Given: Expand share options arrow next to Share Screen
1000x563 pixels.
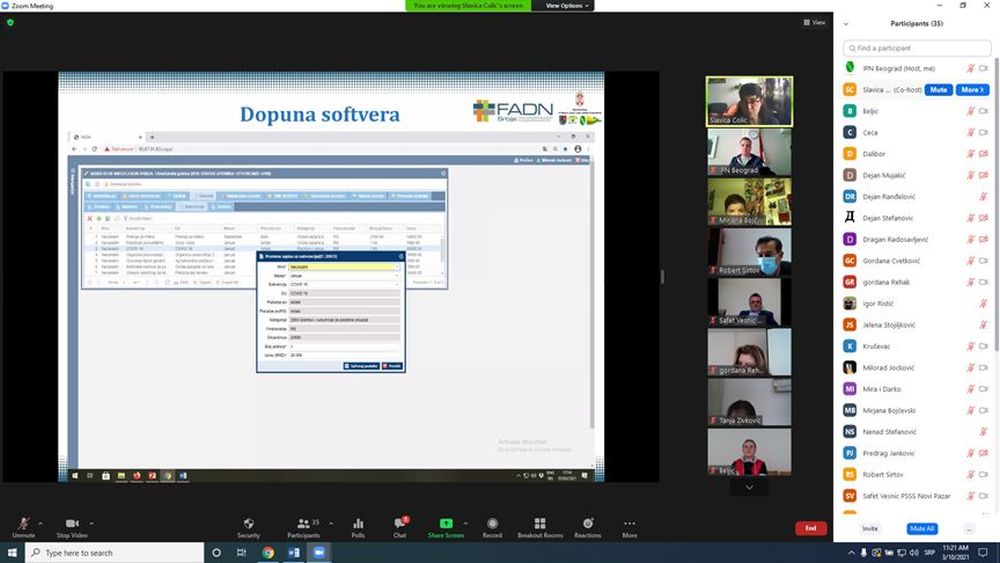Looking at the screenshot, I should [466, 523].
